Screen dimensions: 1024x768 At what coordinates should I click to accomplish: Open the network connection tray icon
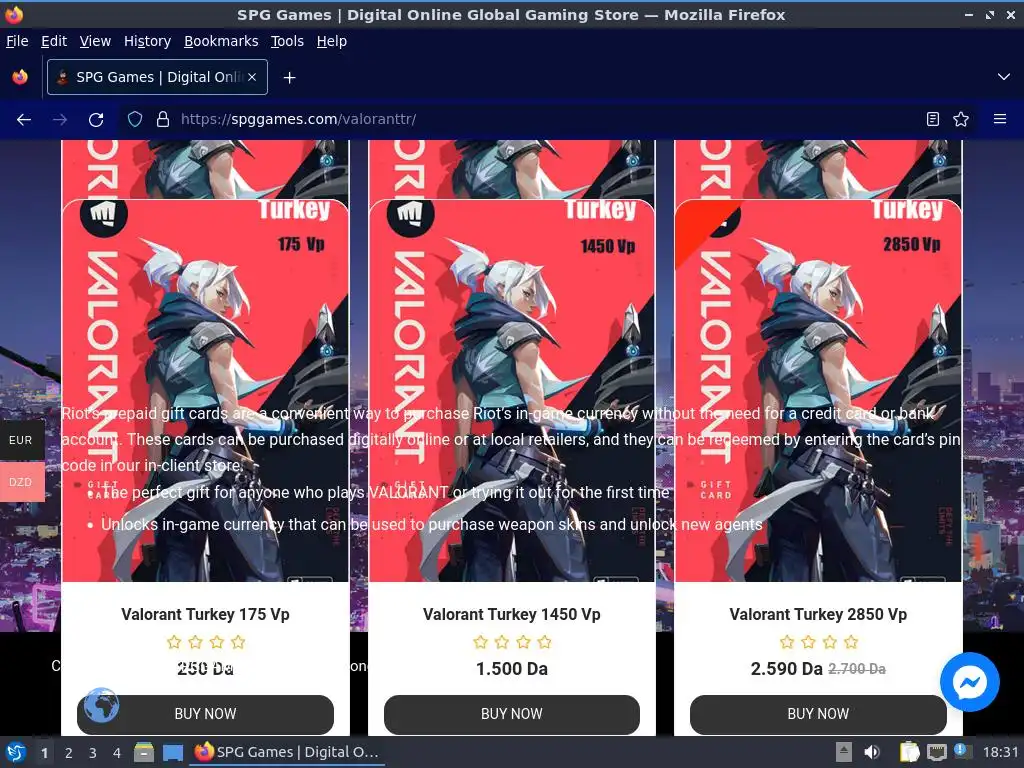pyautogui.click(x=937, y=752)
